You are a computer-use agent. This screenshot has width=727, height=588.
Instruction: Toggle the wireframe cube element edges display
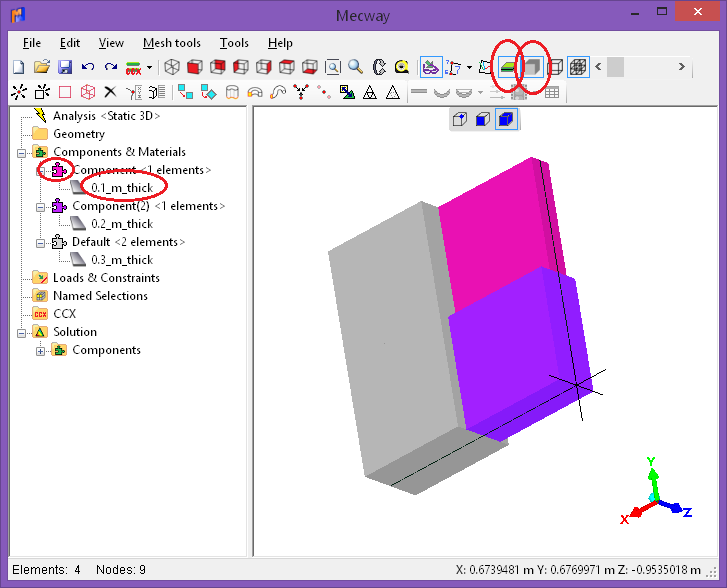click(x=555, y=68)
